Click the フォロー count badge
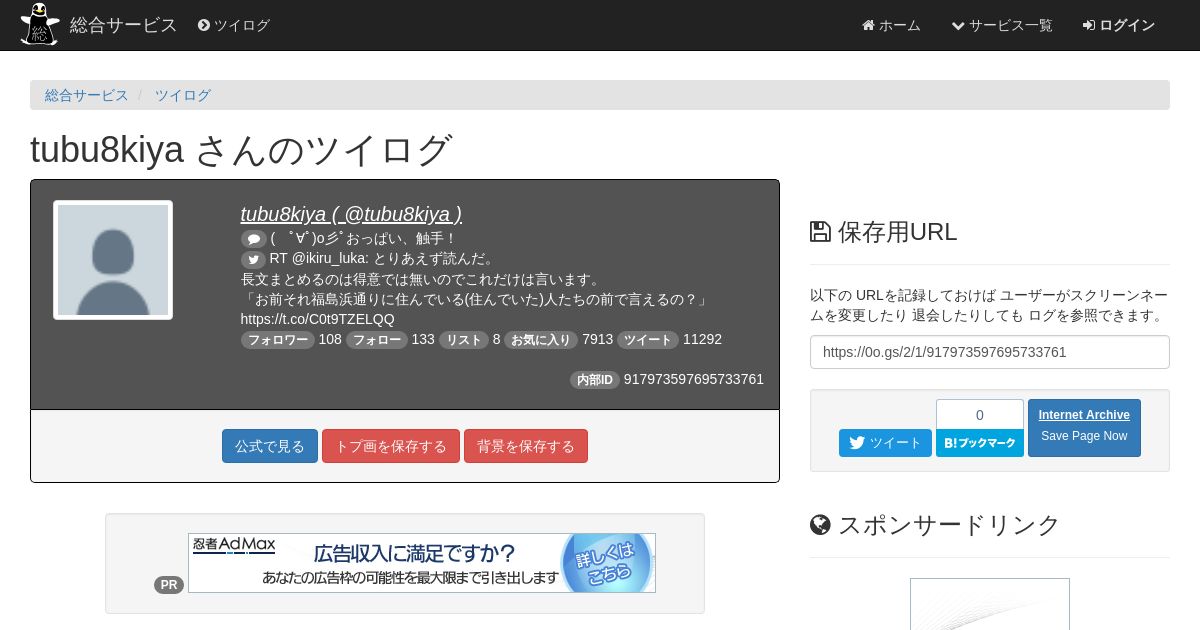 [377, 340]
